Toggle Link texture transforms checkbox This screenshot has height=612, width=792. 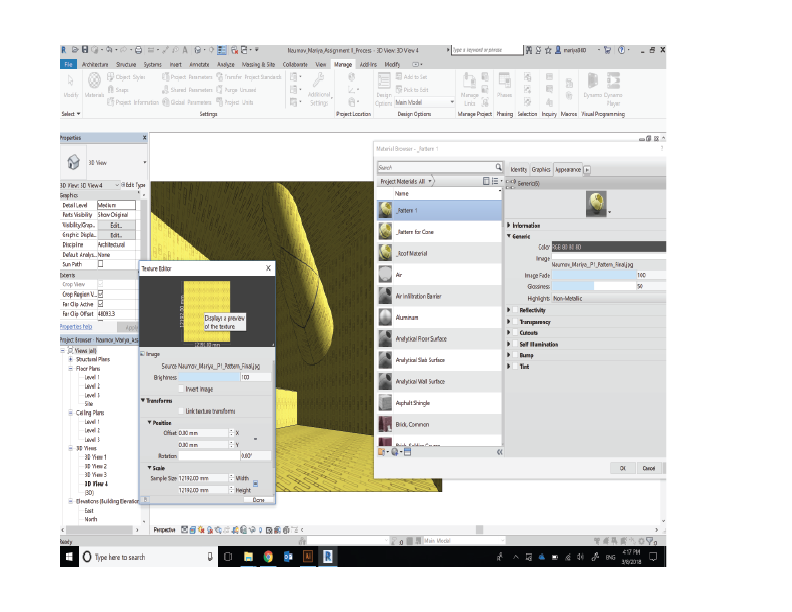(181, 411)
